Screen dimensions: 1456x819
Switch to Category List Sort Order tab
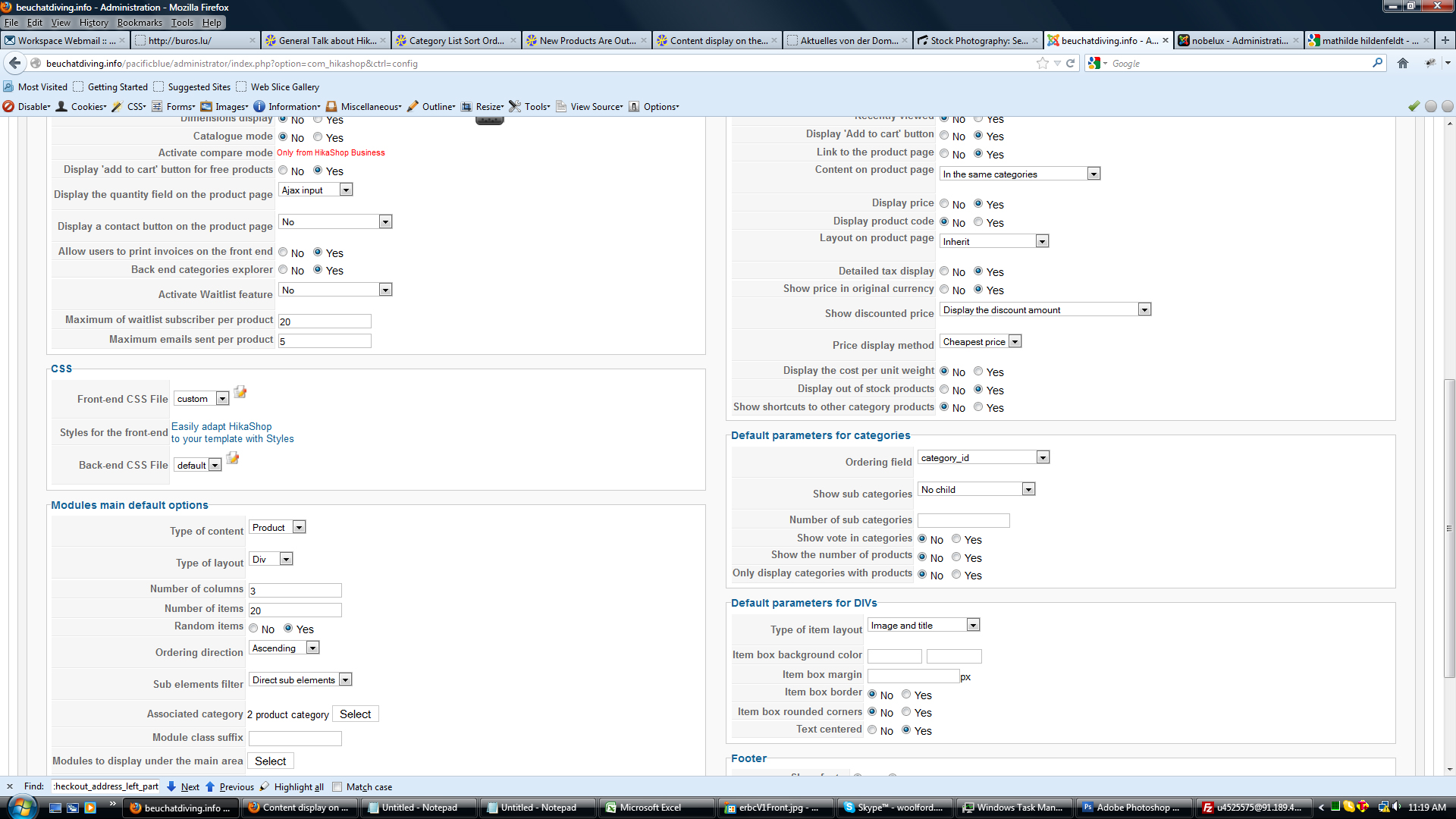point(455,40)
